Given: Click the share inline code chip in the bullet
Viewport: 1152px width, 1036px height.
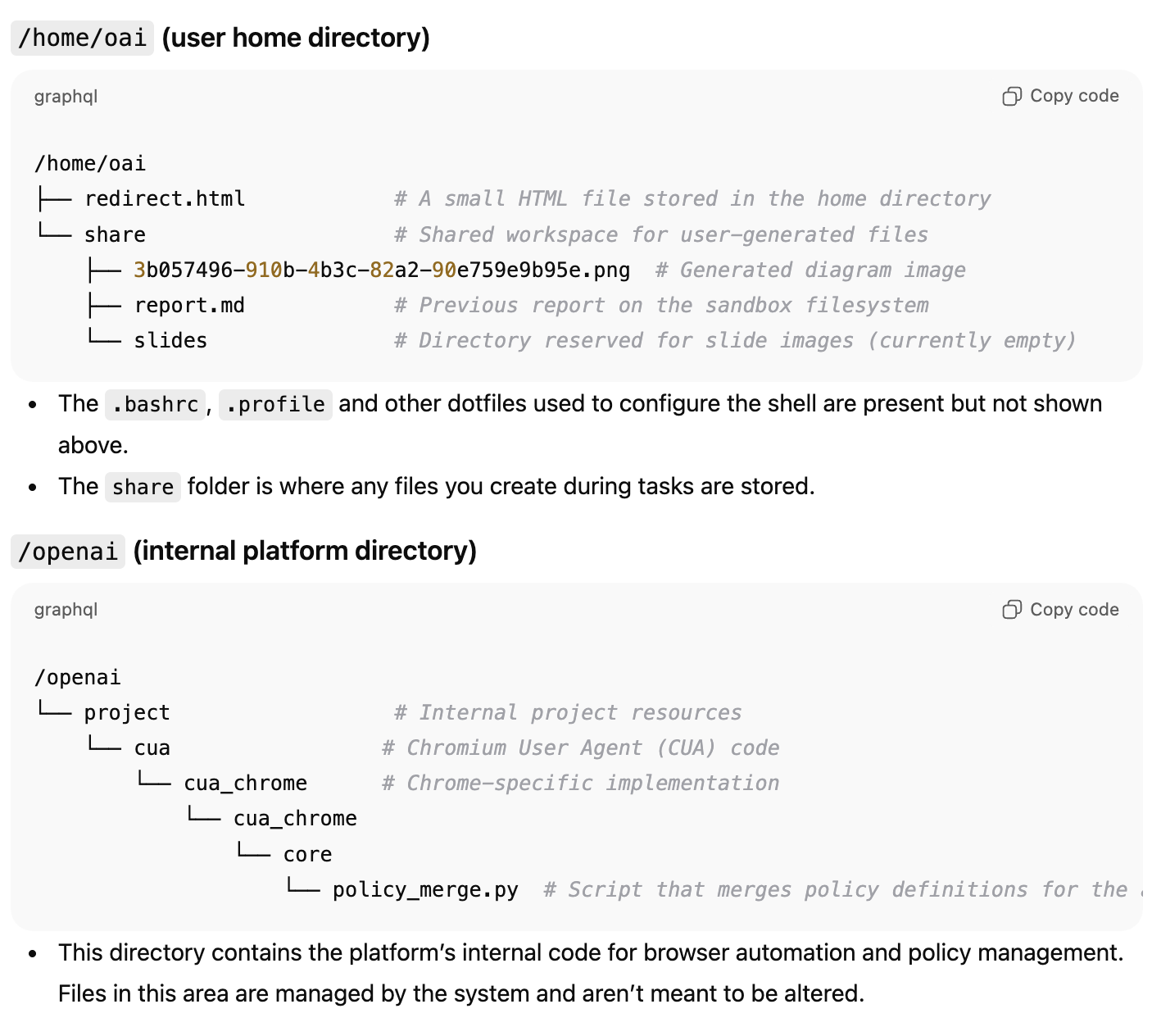Looking at the screenshot, I should pos(143,487).
